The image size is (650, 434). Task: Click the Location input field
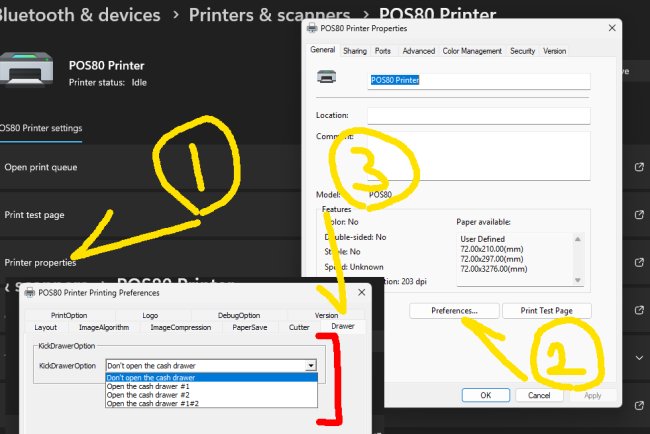pyautogui.click(x=479, y=116)
